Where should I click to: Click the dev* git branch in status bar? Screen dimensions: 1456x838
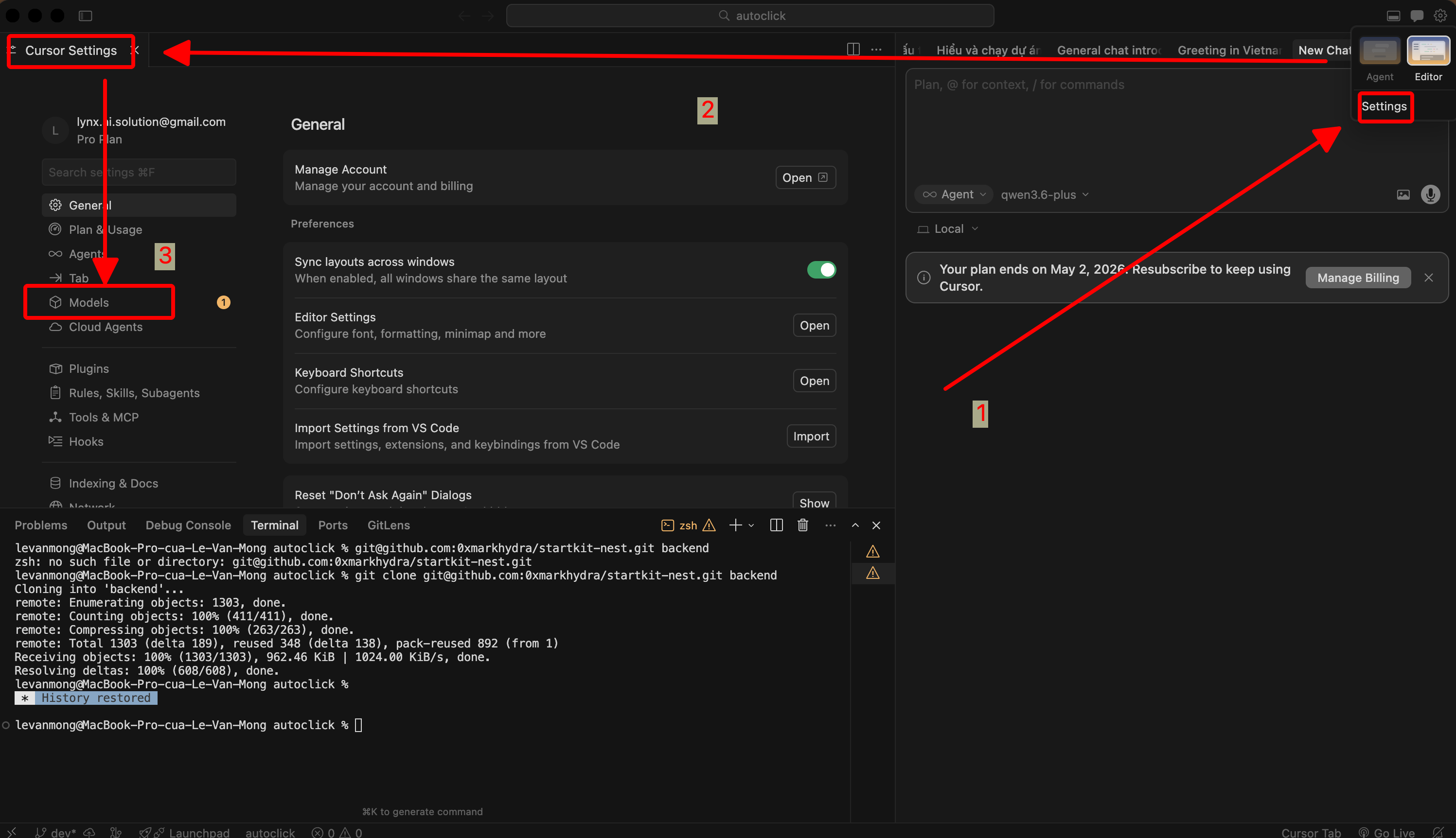click(55, 832)
